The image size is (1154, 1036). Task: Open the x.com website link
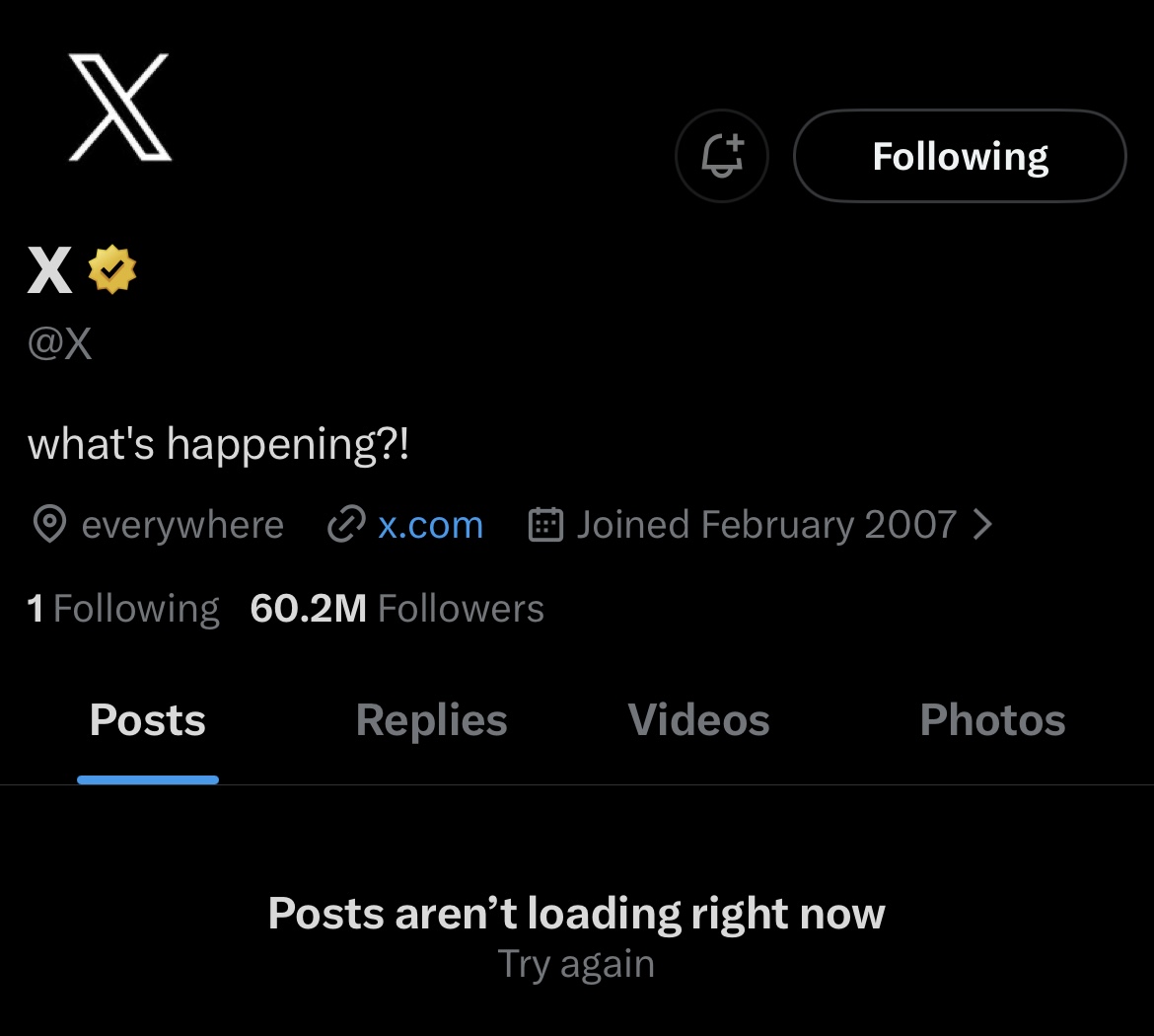(x=429, y=525)
